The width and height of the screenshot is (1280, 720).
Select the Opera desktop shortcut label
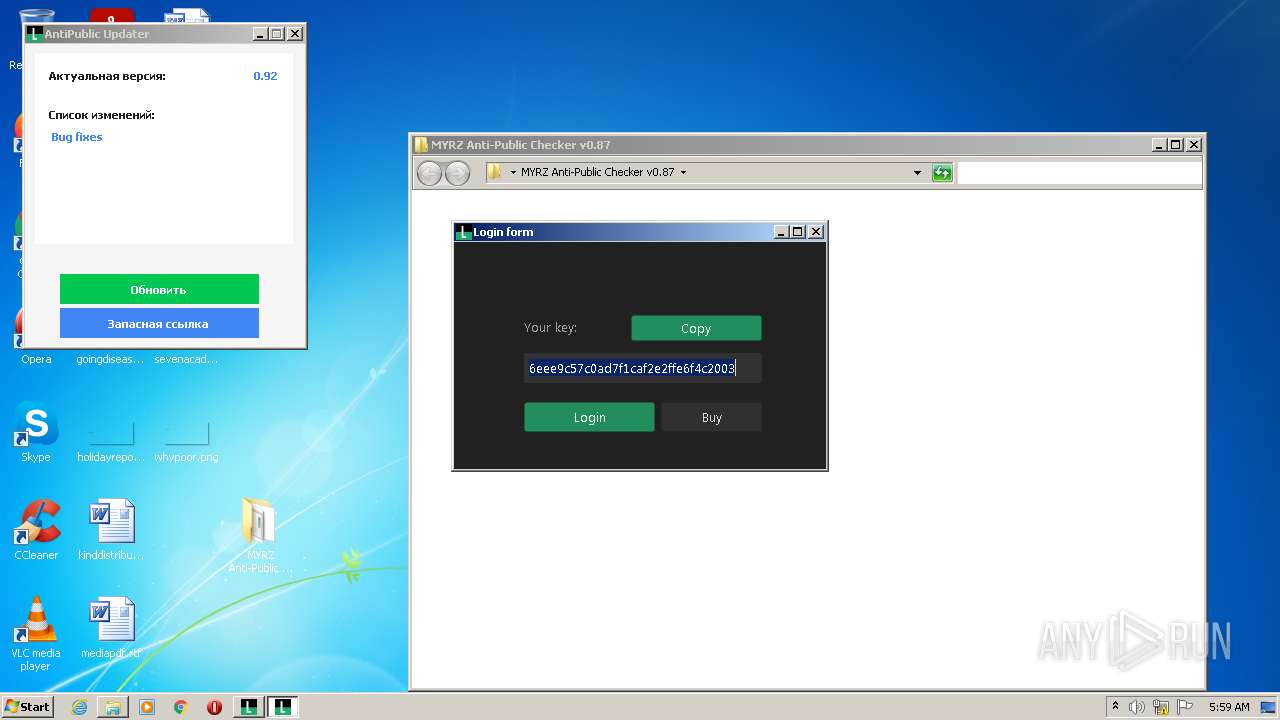36,359
